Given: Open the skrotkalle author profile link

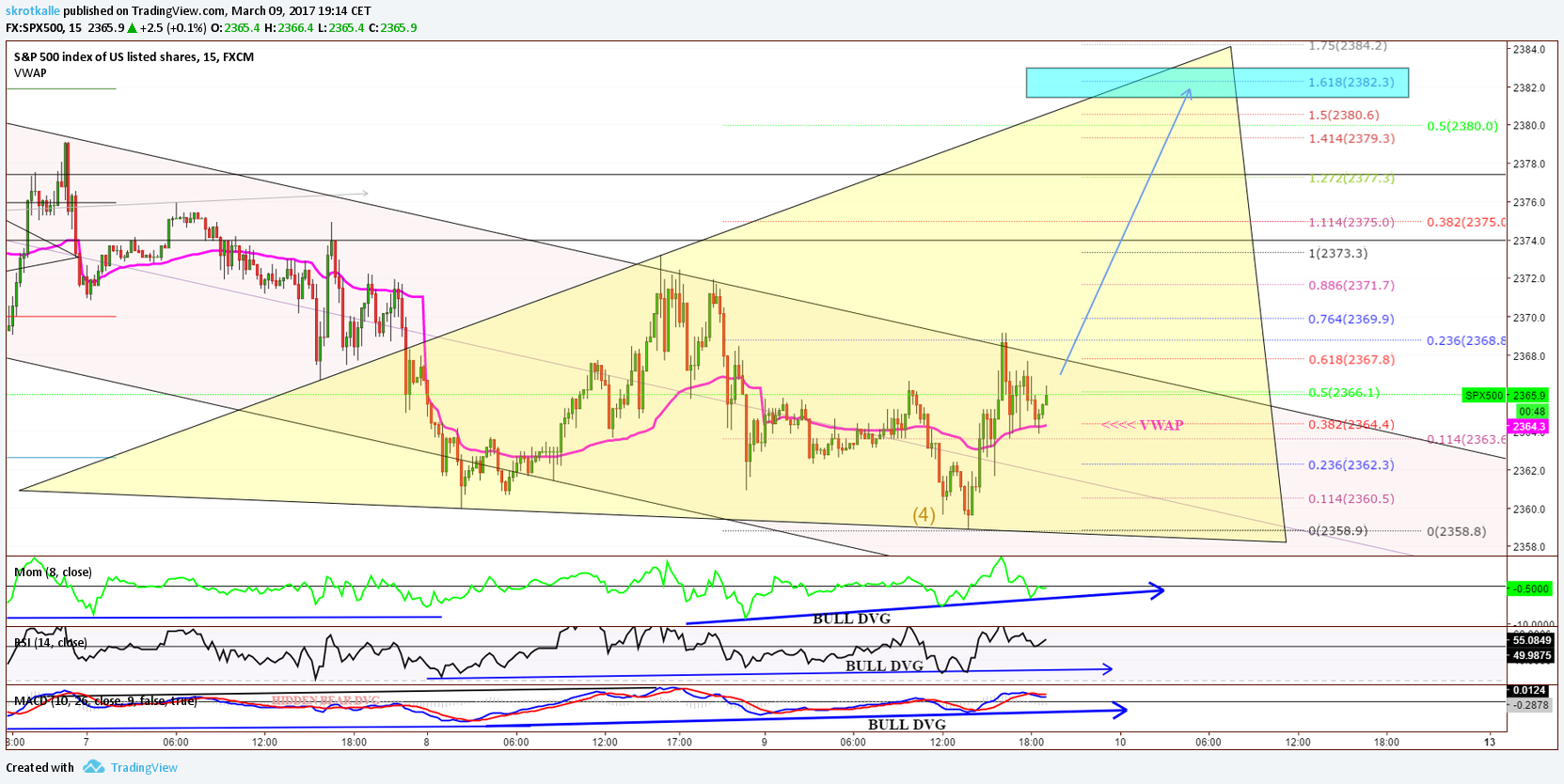Looking at the screenshot, I should pyautogui.click(x=33, y=11).
